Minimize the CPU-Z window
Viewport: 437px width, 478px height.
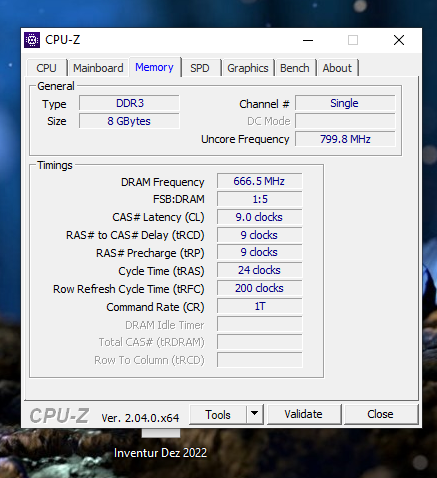tap(308, 40)
